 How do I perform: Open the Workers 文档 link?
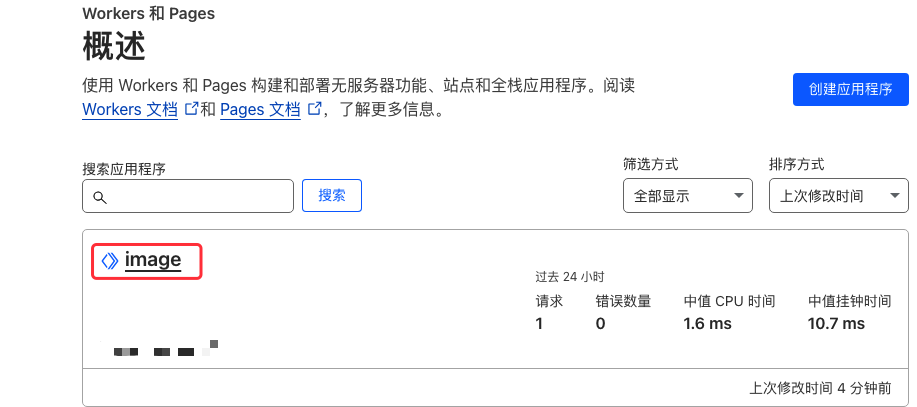[130, 109]
